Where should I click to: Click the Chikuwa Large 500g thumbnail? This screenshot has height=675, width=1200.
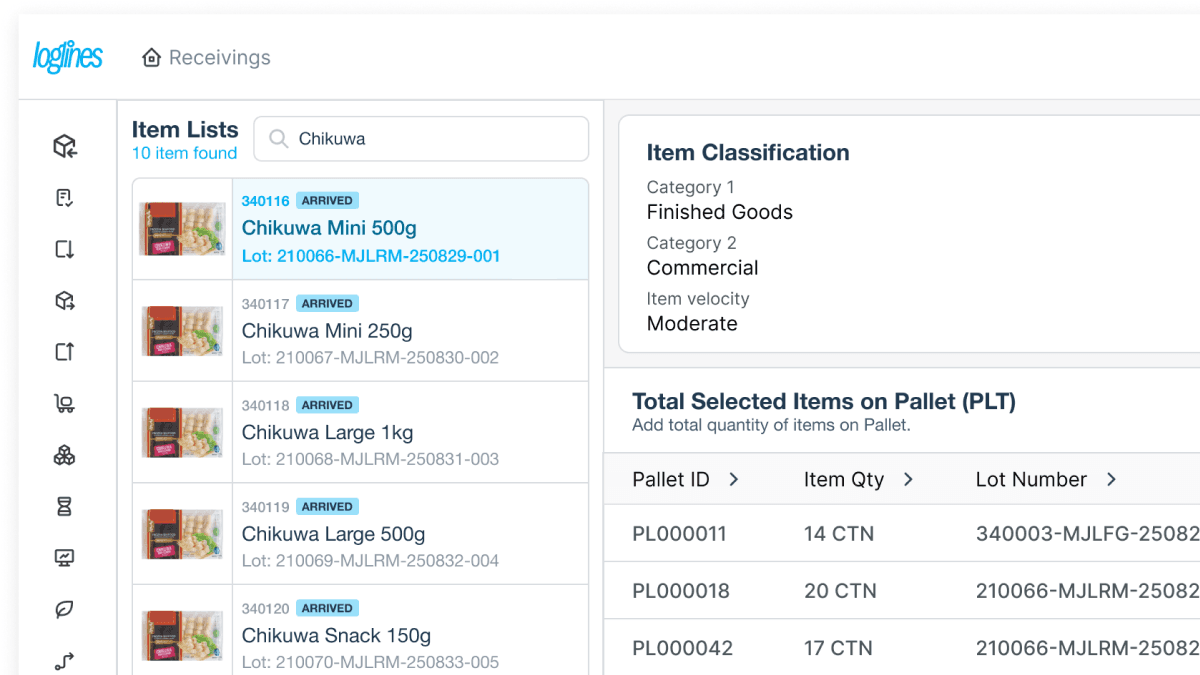coord(182,534)
